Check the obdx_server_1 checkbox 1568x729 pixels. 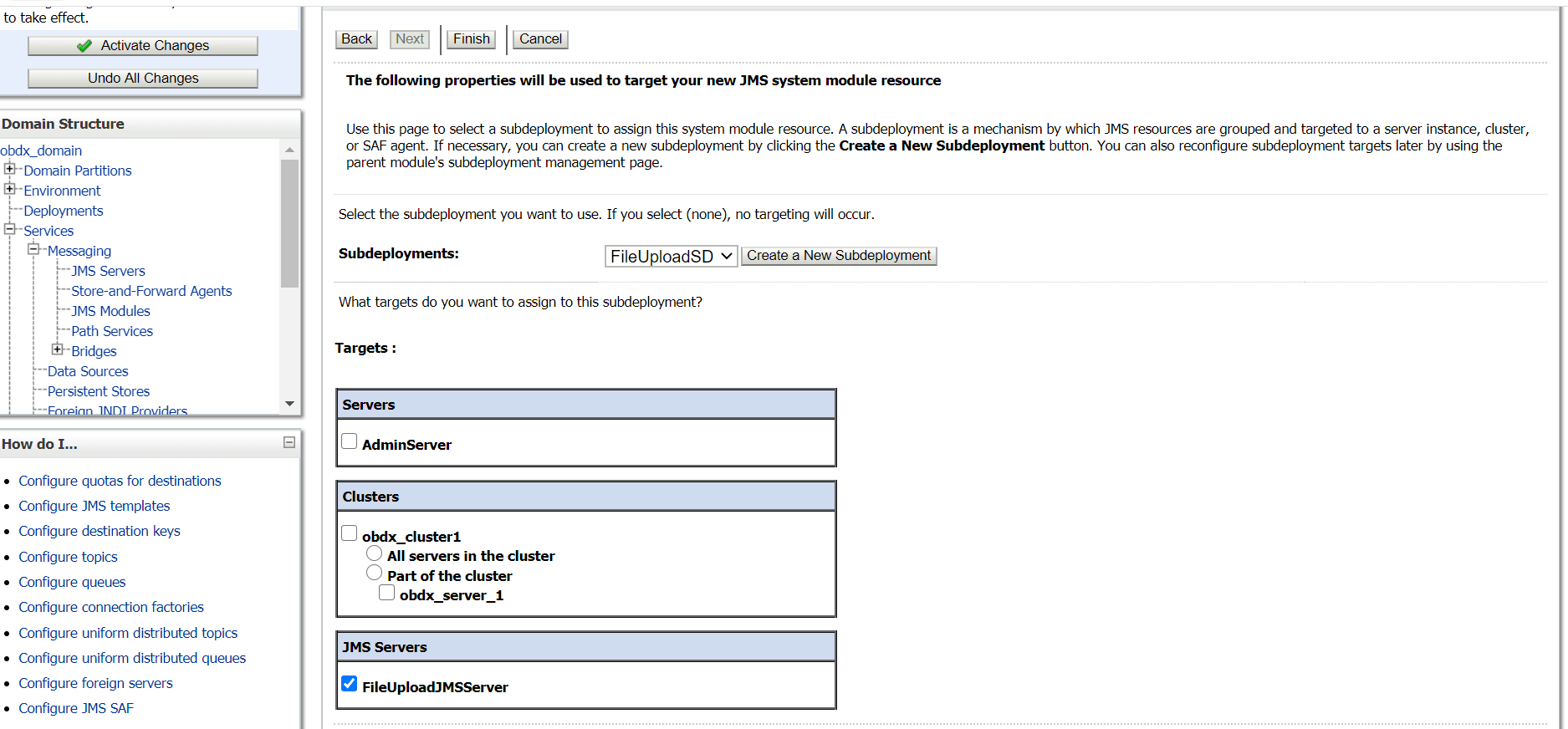[x=387, y=593]
